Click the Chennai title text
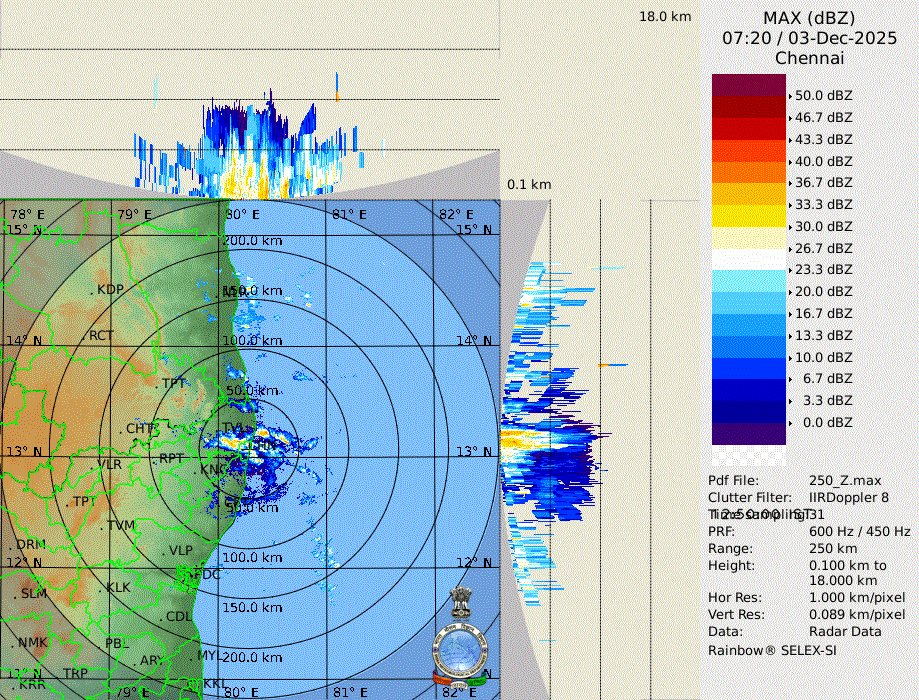Screen dimensions: 919x700 pos(809,58)
